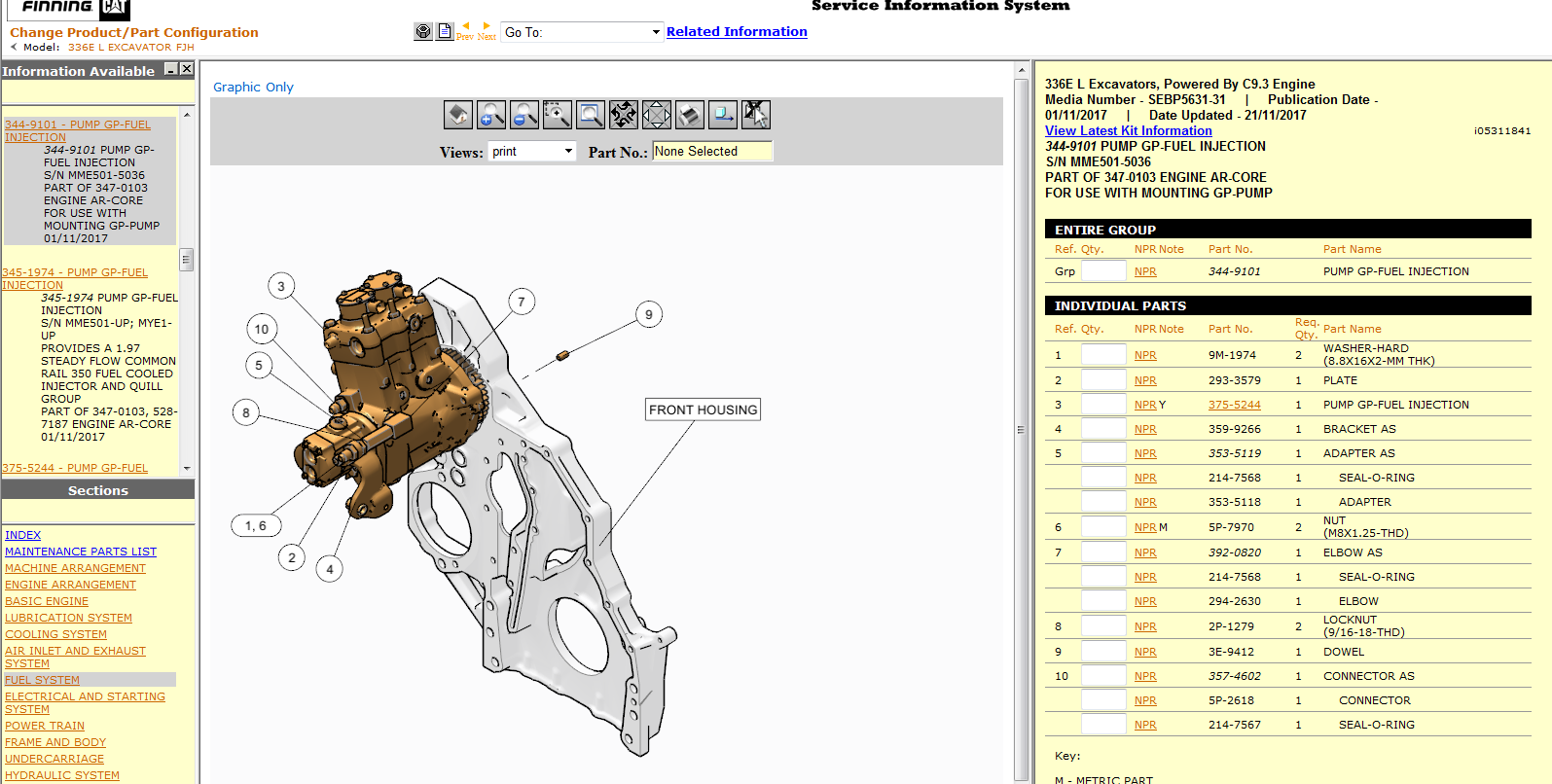Viewport: 1552px width, 784px height.
Task: Click the rotate graphic arrows icon
Action: pos(624,115)
